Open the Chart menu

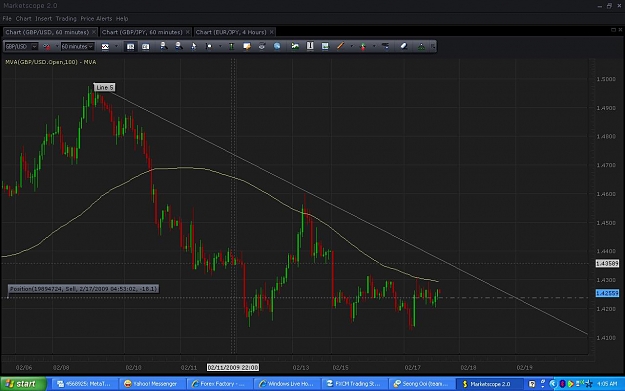tap(24, 19)
